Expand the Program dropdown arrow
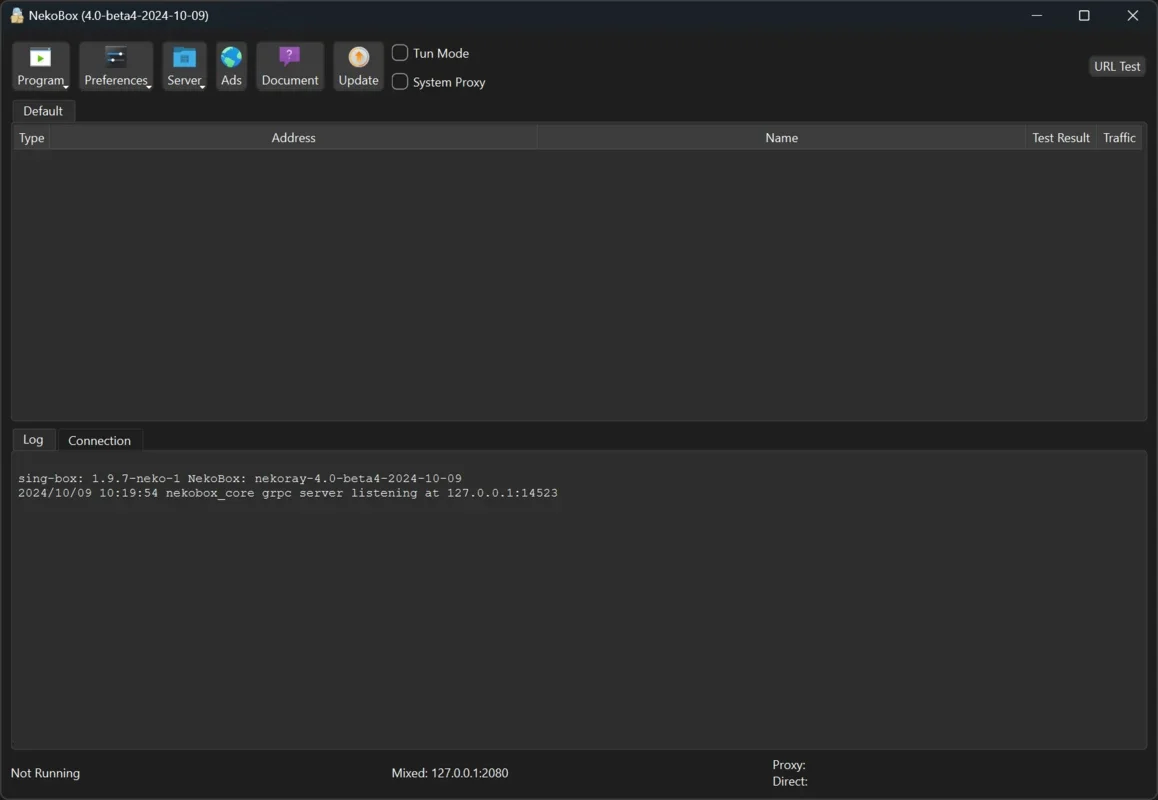Screen dimensions: 1158x800 click(66, 87)
